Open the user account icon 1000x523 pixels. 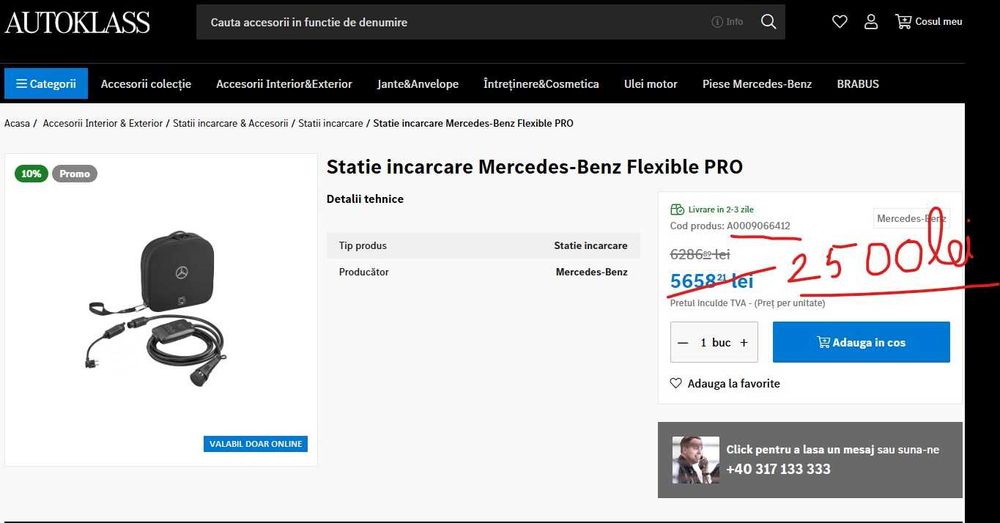(x=871, y=22)
